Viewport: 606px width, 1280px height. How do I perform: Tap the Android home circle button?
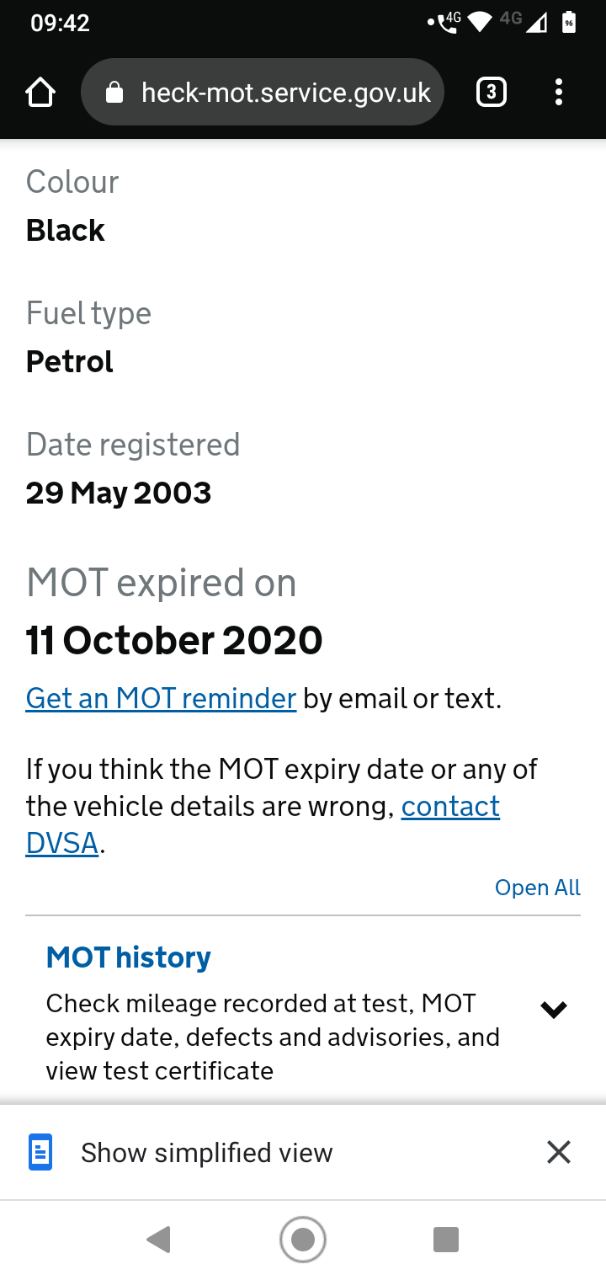click(303, 1240)
